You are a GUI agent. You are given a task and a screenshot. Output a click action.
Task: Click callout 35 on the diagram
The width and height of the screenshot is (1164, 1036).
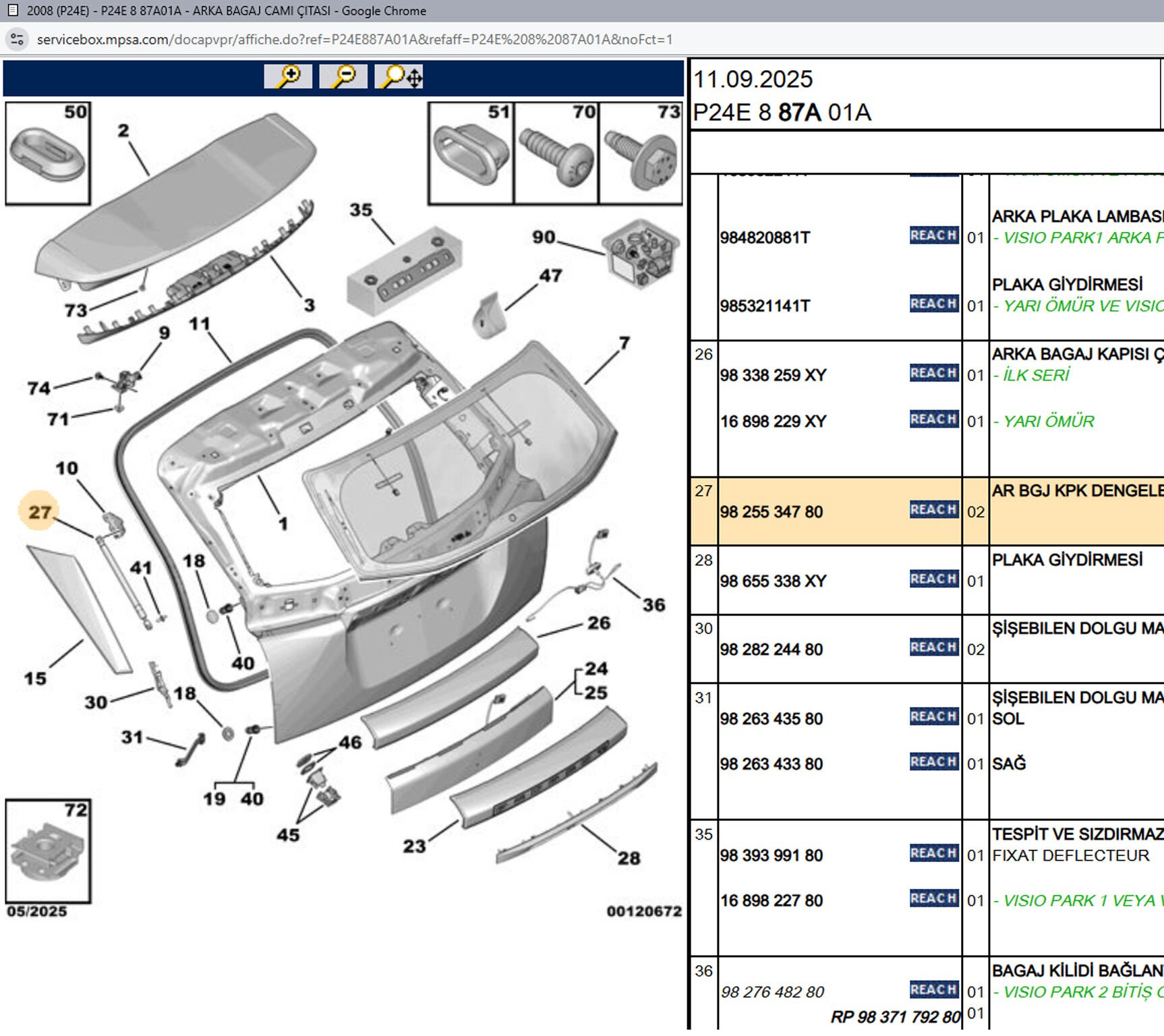pos(361,210)
